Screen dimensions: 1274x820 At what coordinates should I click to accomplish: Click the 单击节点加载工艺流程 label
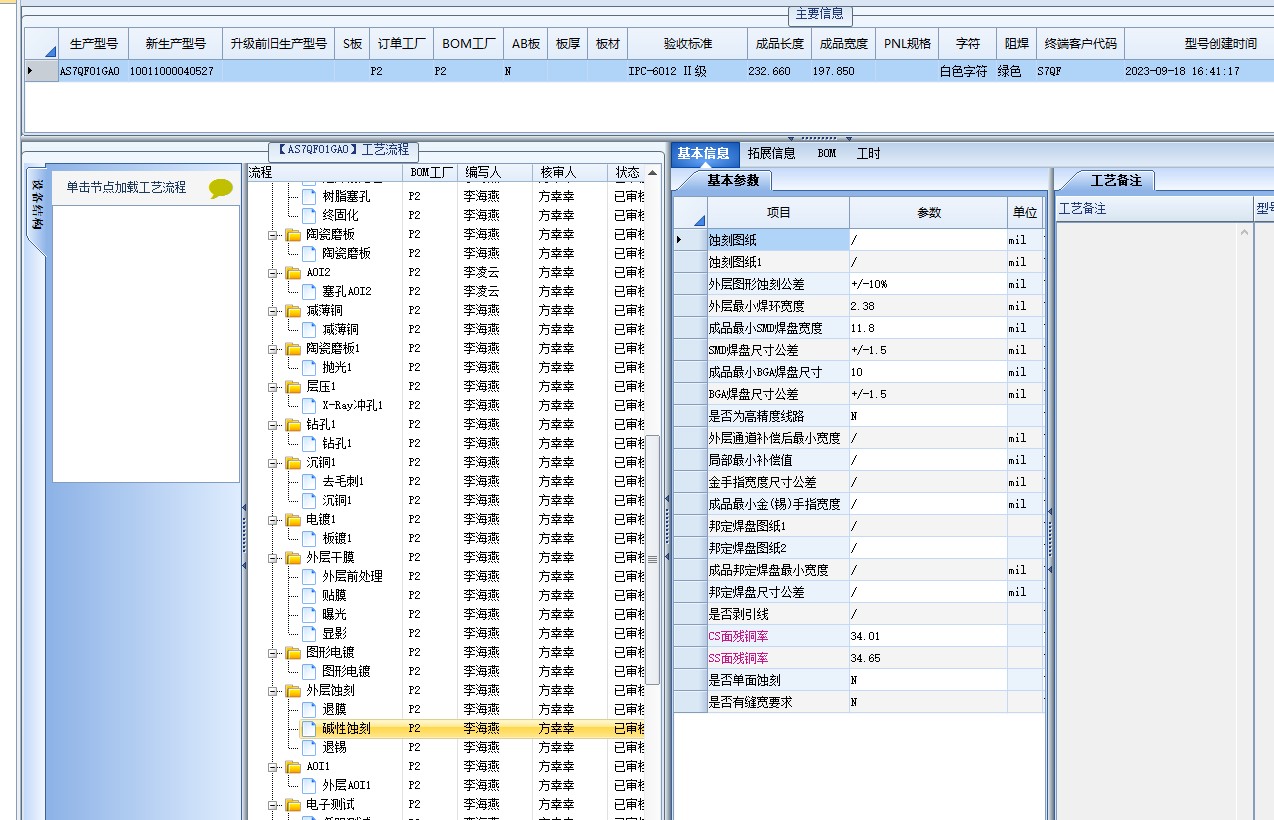pos(126,187)
